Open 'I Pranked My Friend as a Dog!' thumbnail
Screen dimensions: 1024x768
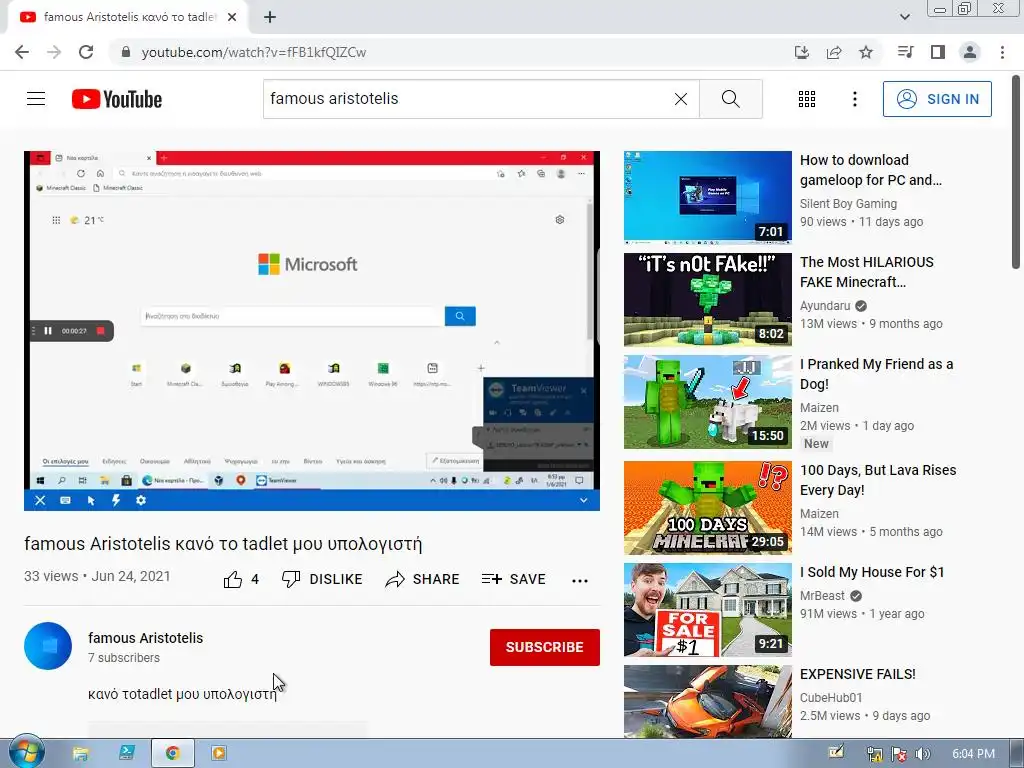click(x=708, y=402)
